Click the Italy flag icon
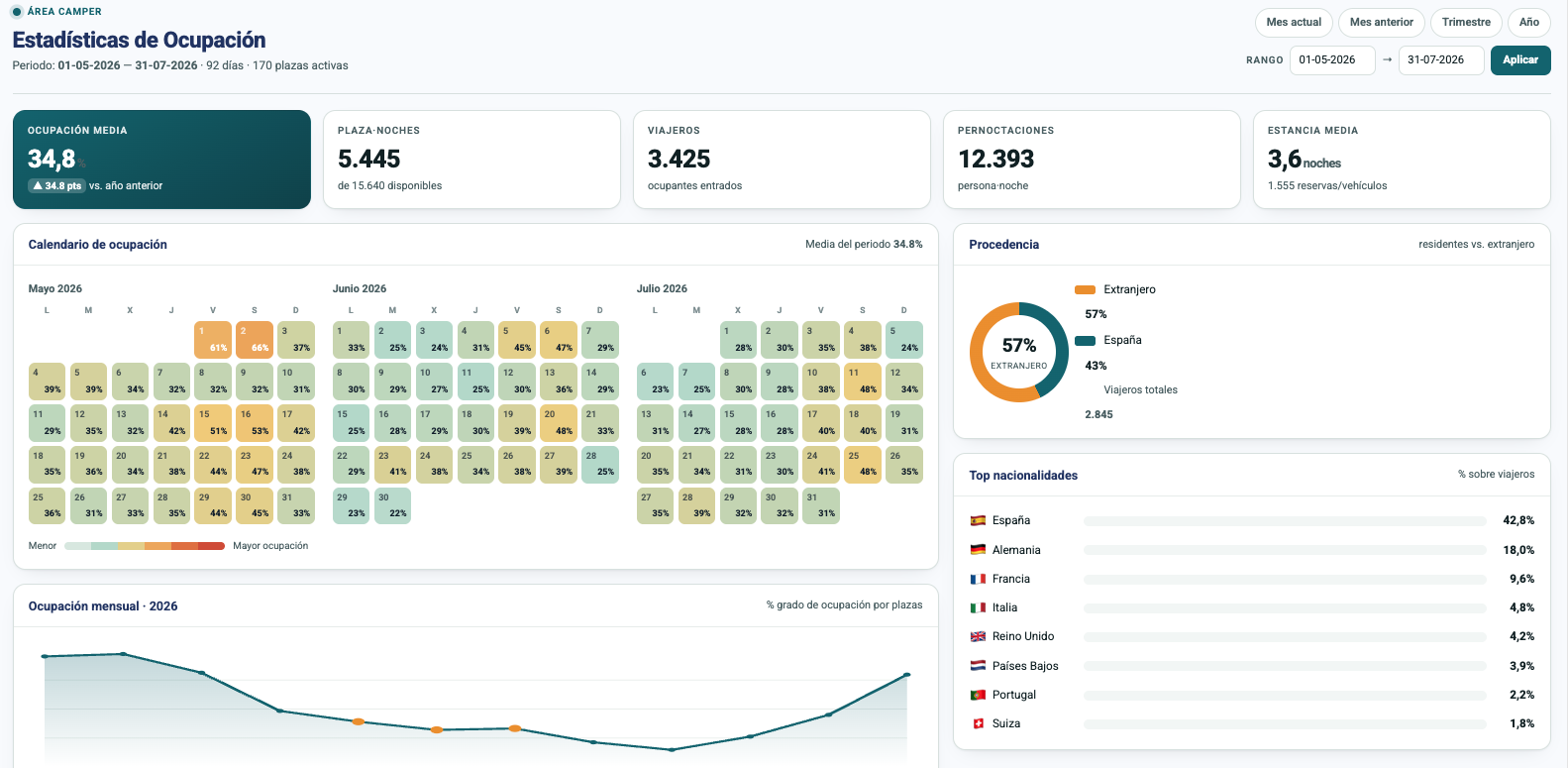 (978, 607)
